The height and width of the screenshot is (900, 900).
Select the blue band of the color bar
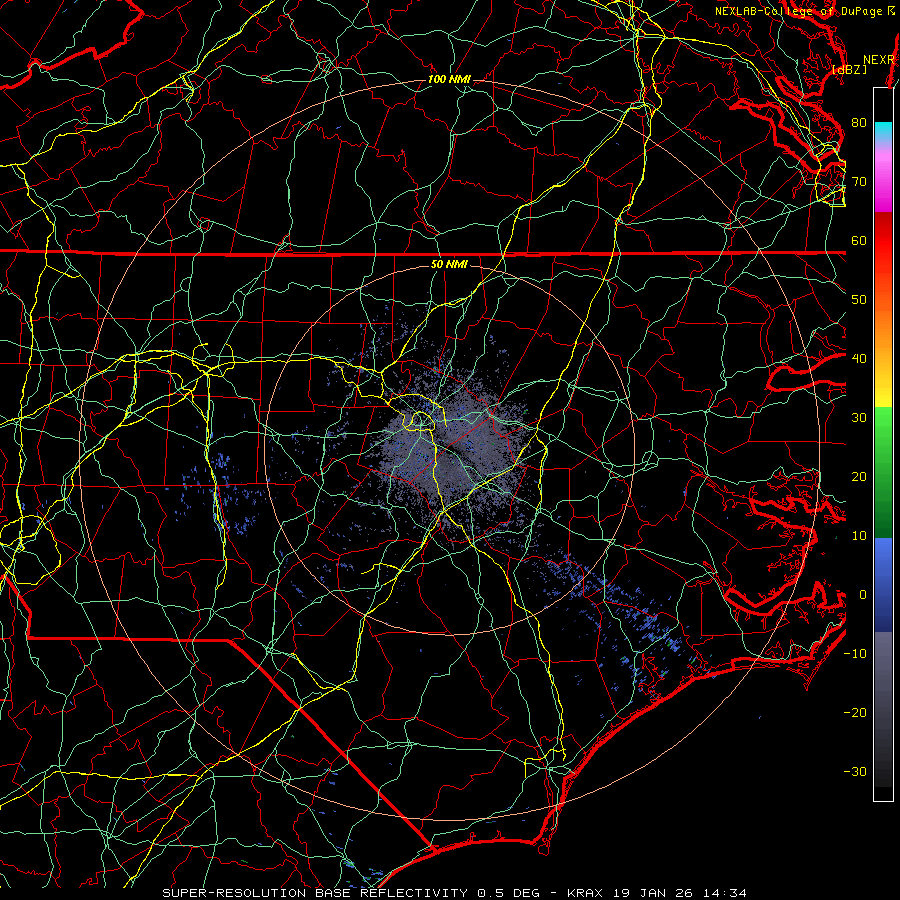pos(883,584)
